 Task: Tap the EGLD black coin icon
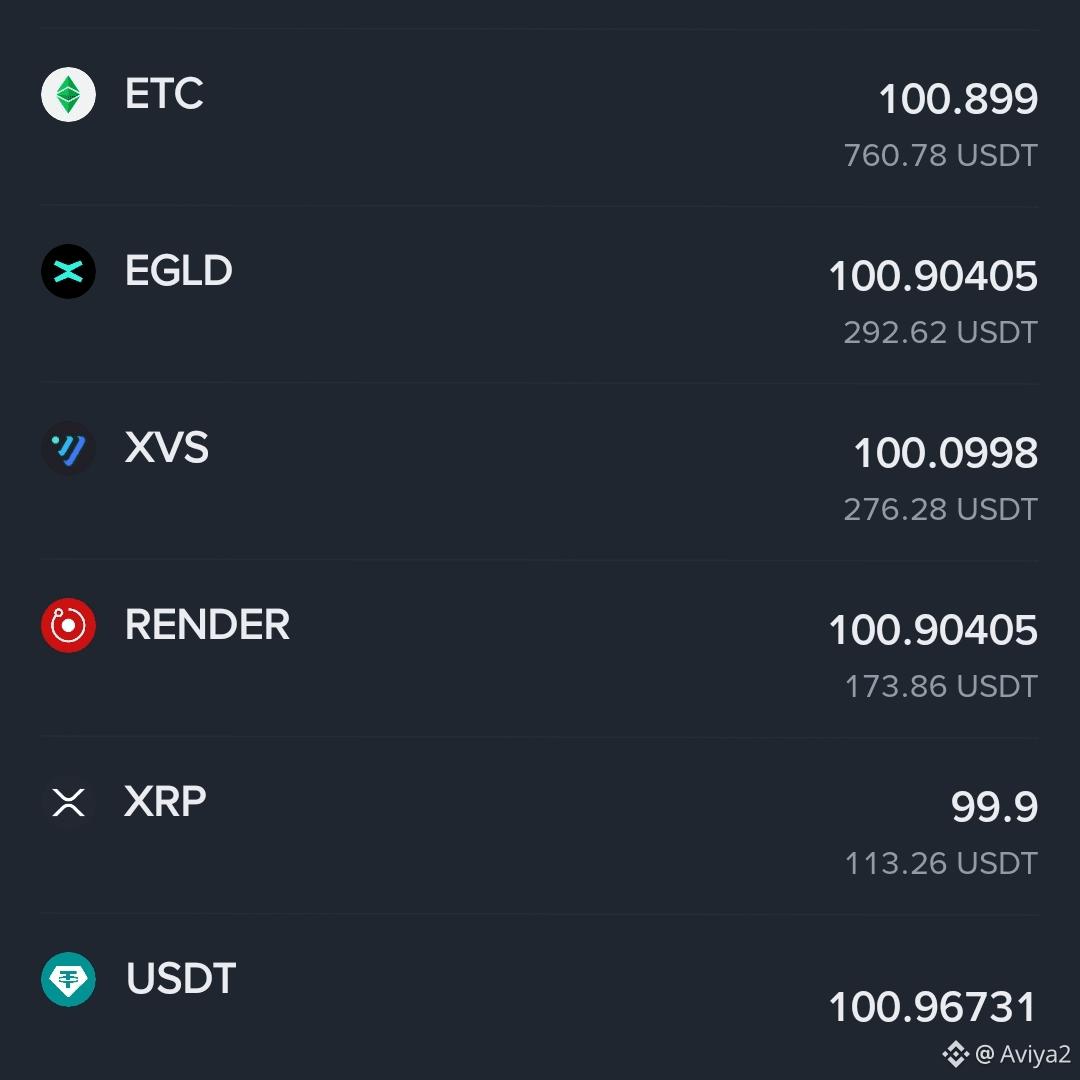[68, 271]
